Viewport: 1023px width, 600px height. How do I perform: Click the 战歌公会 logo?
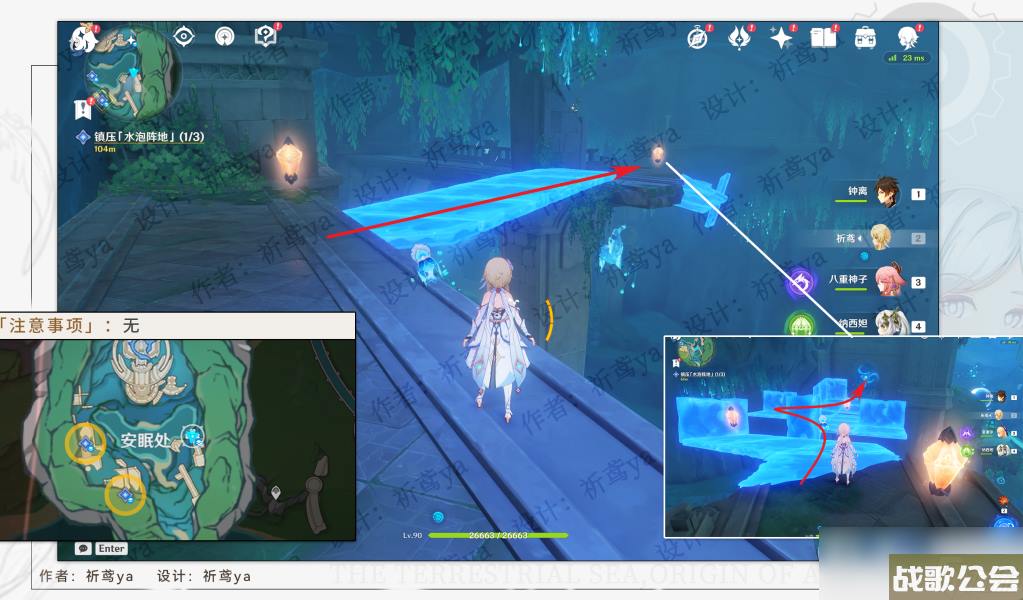(x=955, y=577)
